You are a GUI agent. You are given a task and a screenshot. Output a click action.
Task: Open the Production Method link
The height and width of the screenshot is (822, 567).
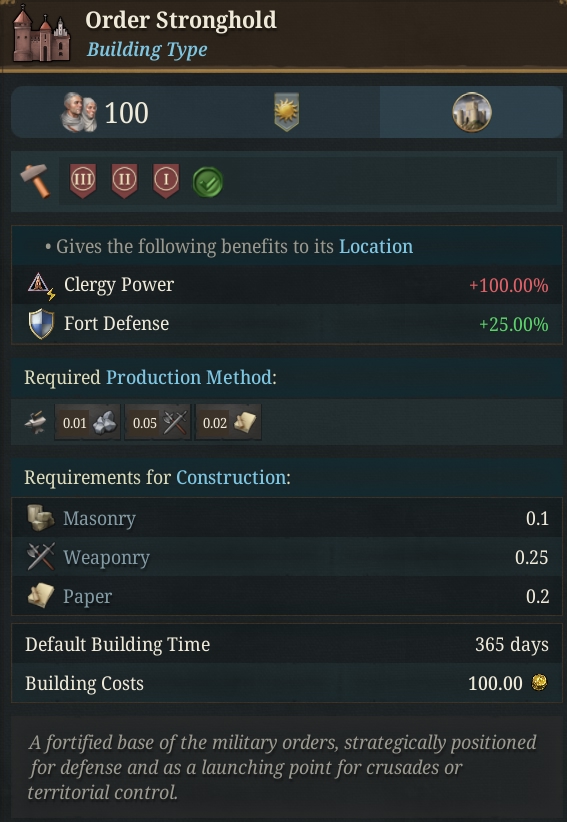[189, 377]
